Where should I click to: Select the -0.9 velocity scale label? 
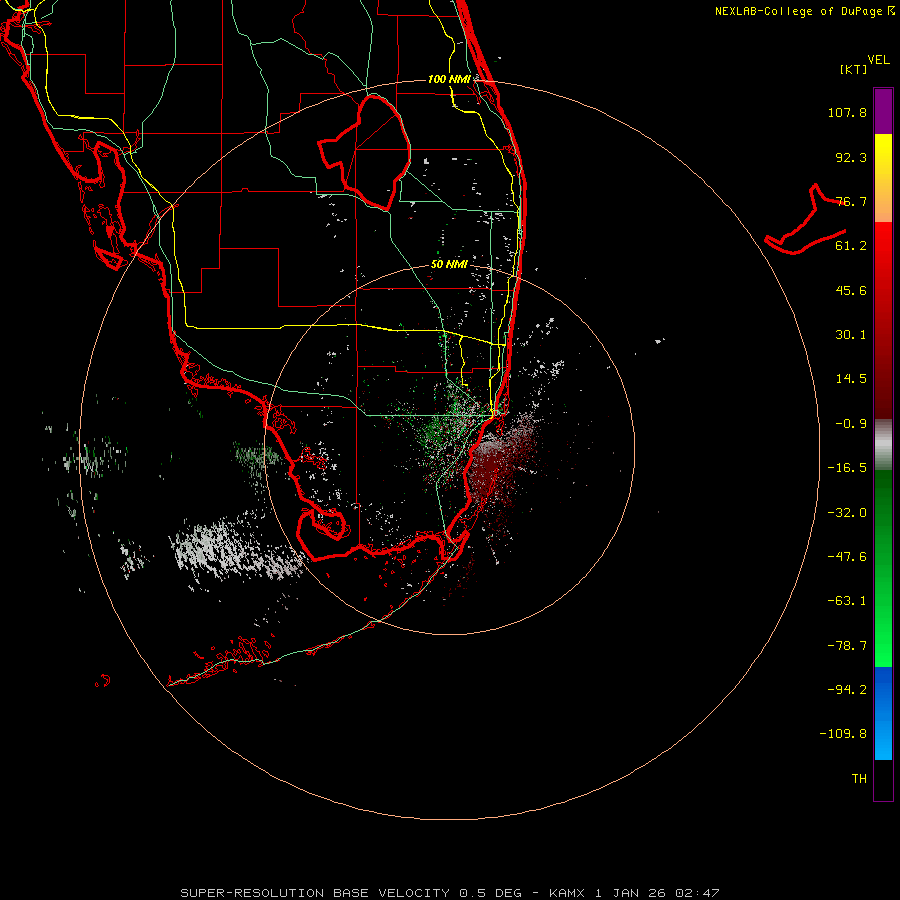[851, 424]
